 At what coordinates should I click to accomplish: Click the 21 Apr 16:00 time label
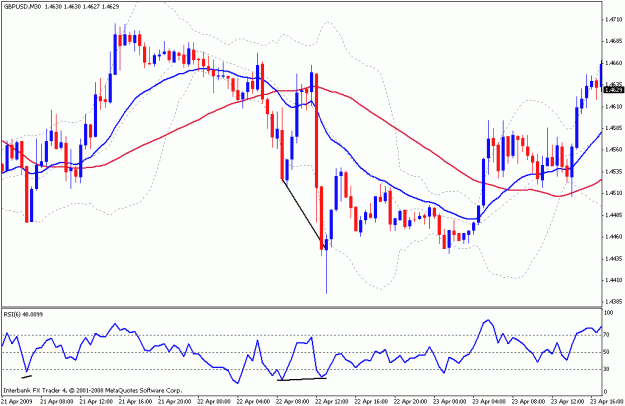(134, 401)
